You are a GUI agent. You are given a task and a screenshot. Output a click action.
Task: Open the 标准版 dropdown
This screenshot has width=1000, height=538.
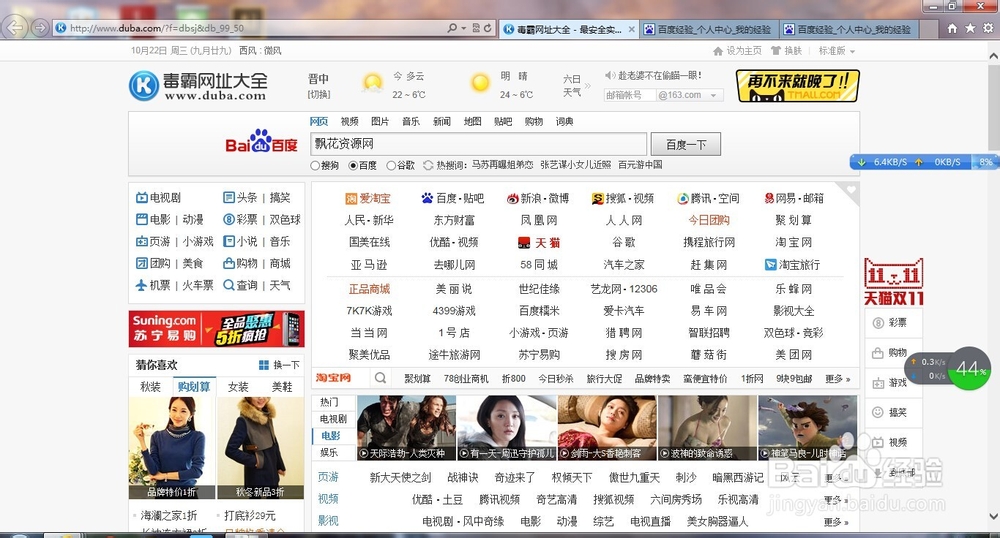coord(837,51)
